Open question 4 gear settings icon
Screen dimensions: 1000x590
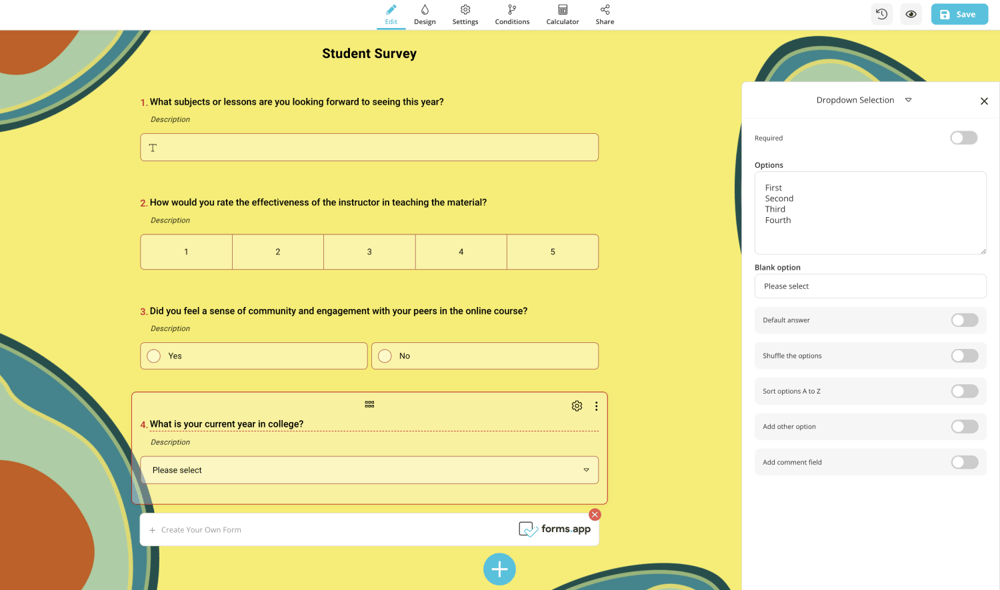pos(577,406)
